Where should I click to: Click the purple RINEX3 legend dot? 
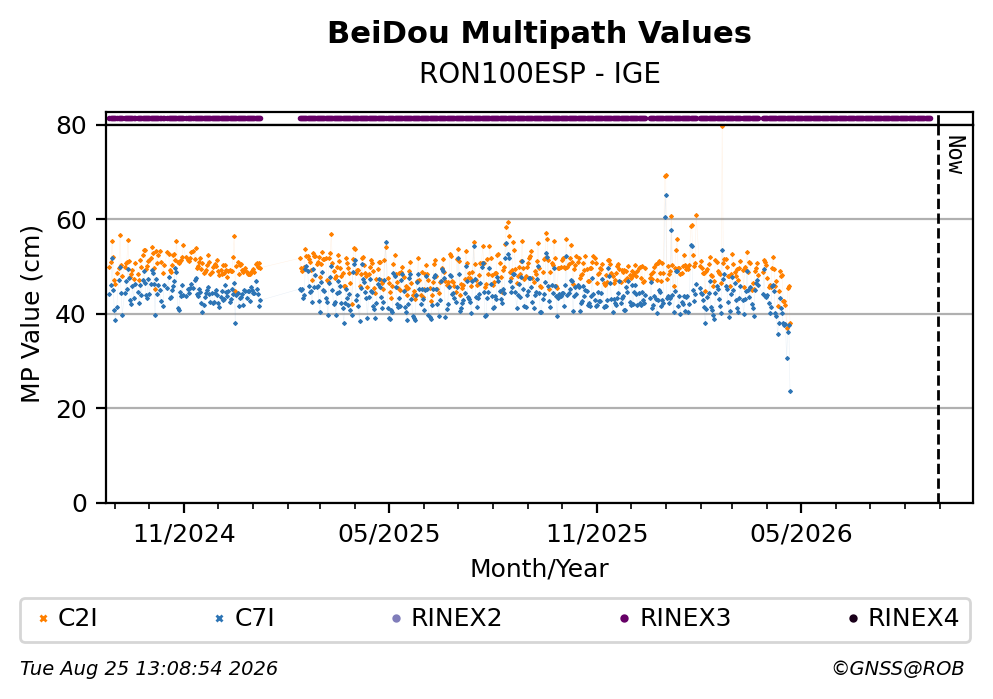tap(624, 619)
